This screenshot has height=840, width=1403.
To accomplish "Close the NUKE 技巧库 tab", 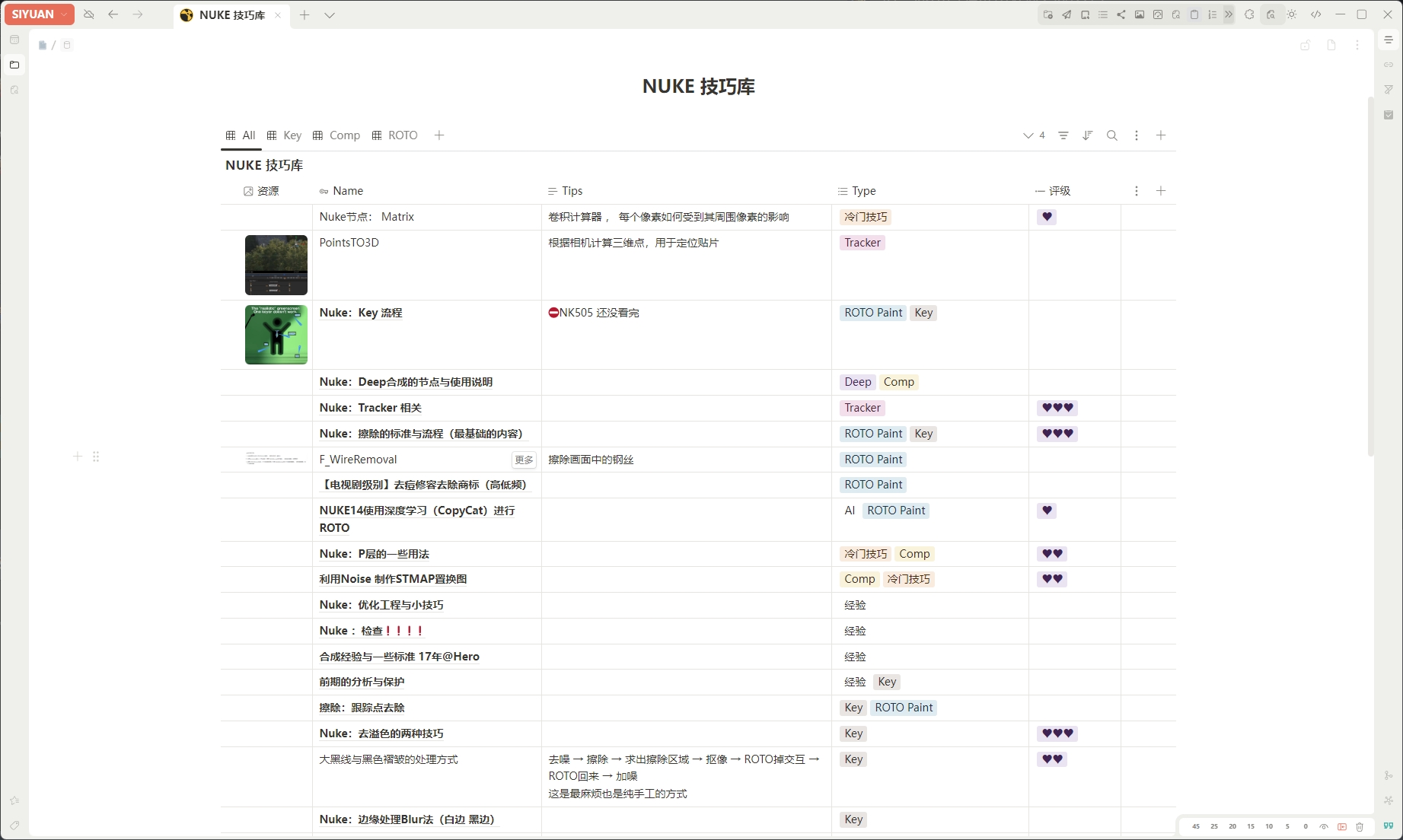I will click(278, 15).
